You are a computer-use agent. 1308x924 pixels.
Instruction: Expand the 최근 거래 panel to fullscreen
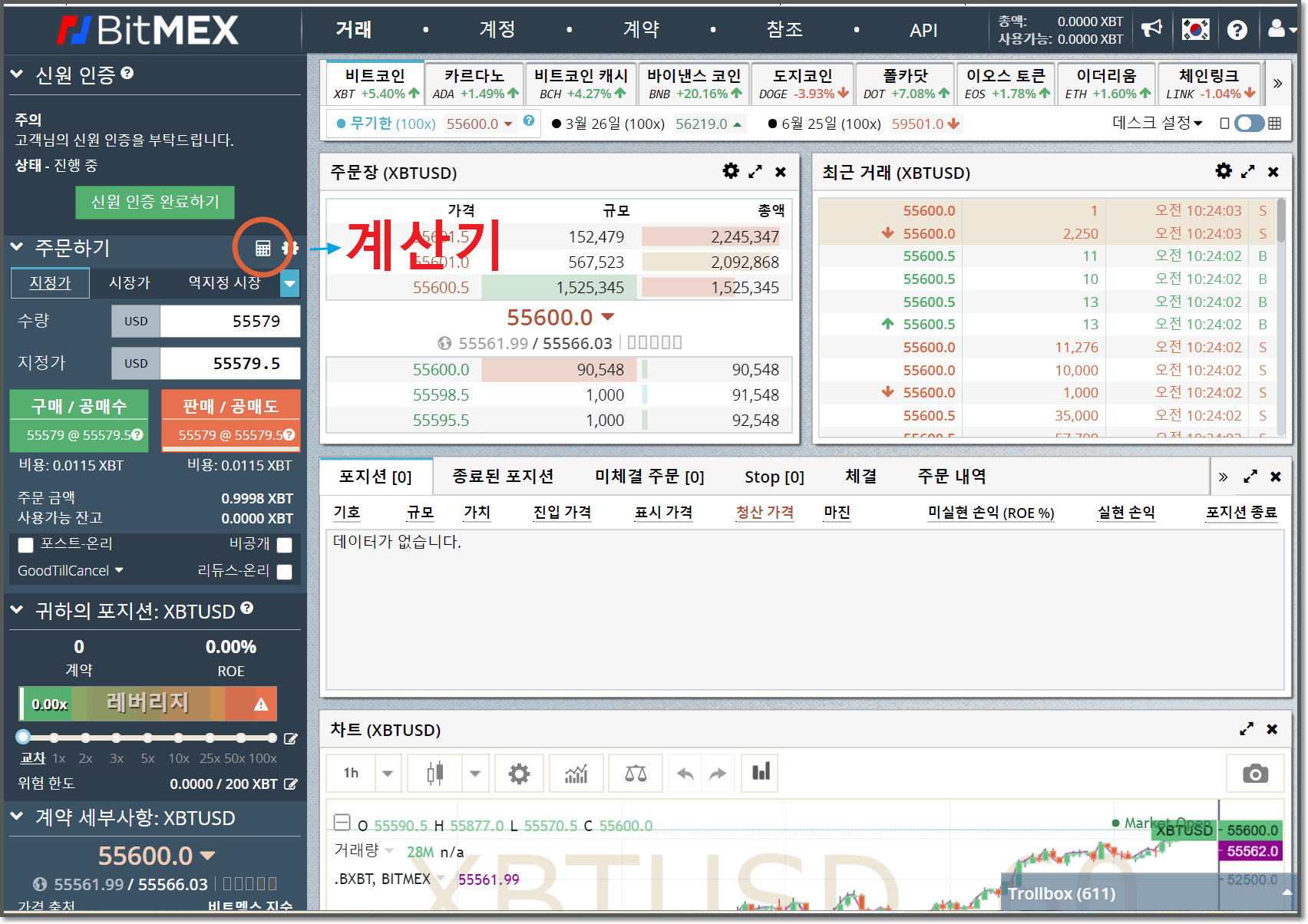1248,172
